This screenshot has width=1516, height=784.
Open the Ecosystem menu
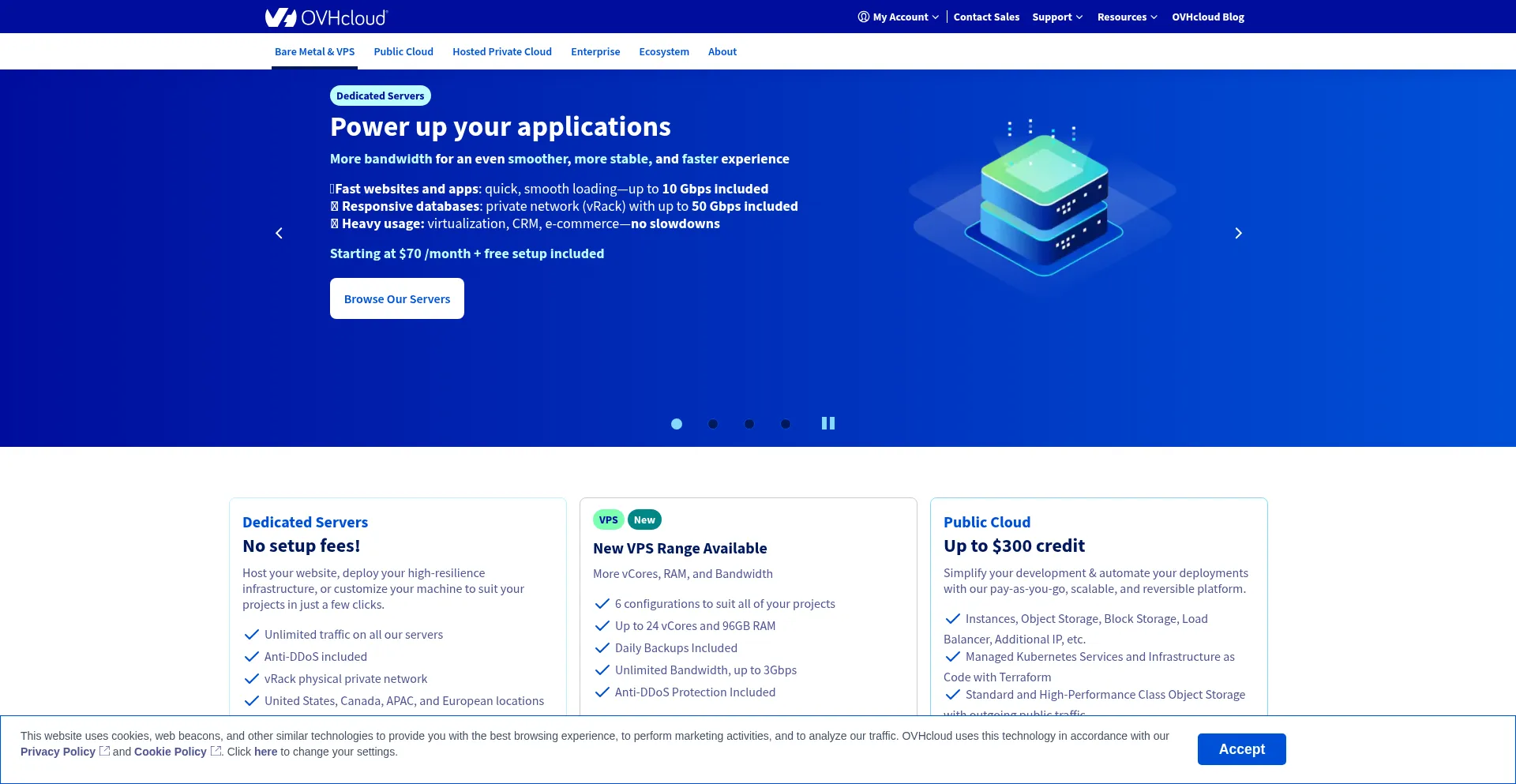[664, 51]
